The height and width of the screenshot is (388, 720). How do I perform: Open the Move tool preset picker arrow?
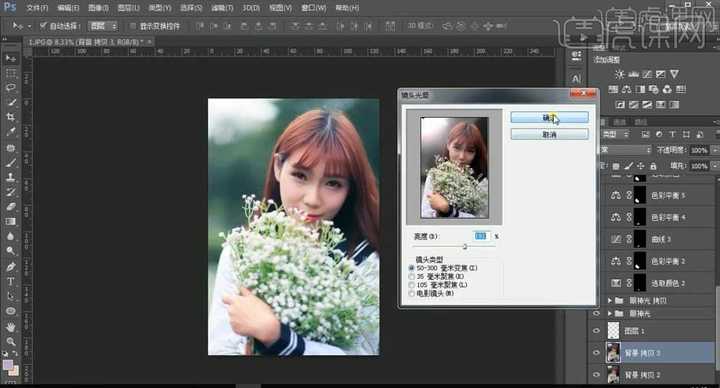click(29, 26)
